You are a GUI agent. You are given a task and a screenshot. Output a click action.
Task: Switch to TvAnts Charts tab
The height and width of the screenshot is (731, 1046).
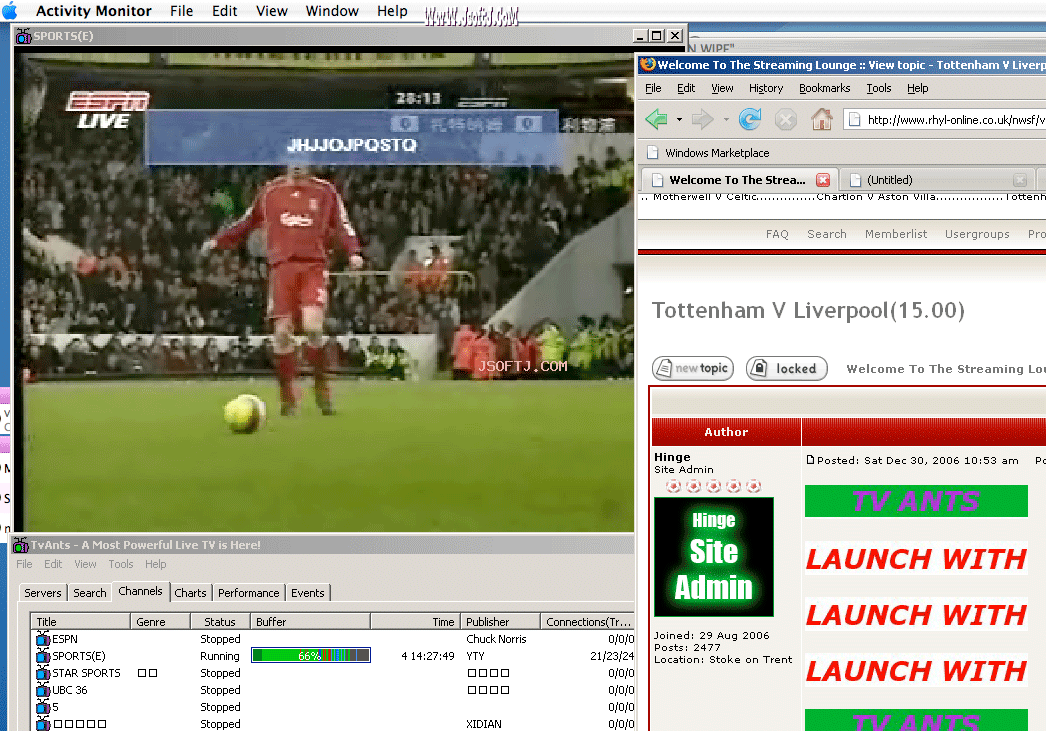[190, 593]
